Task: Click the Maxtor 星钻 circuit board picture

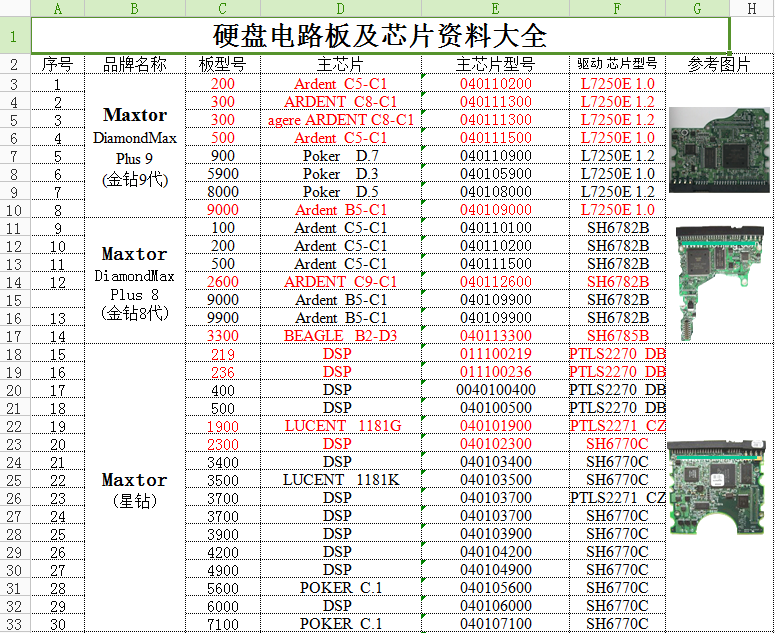Action: click(x=716, y=487)
